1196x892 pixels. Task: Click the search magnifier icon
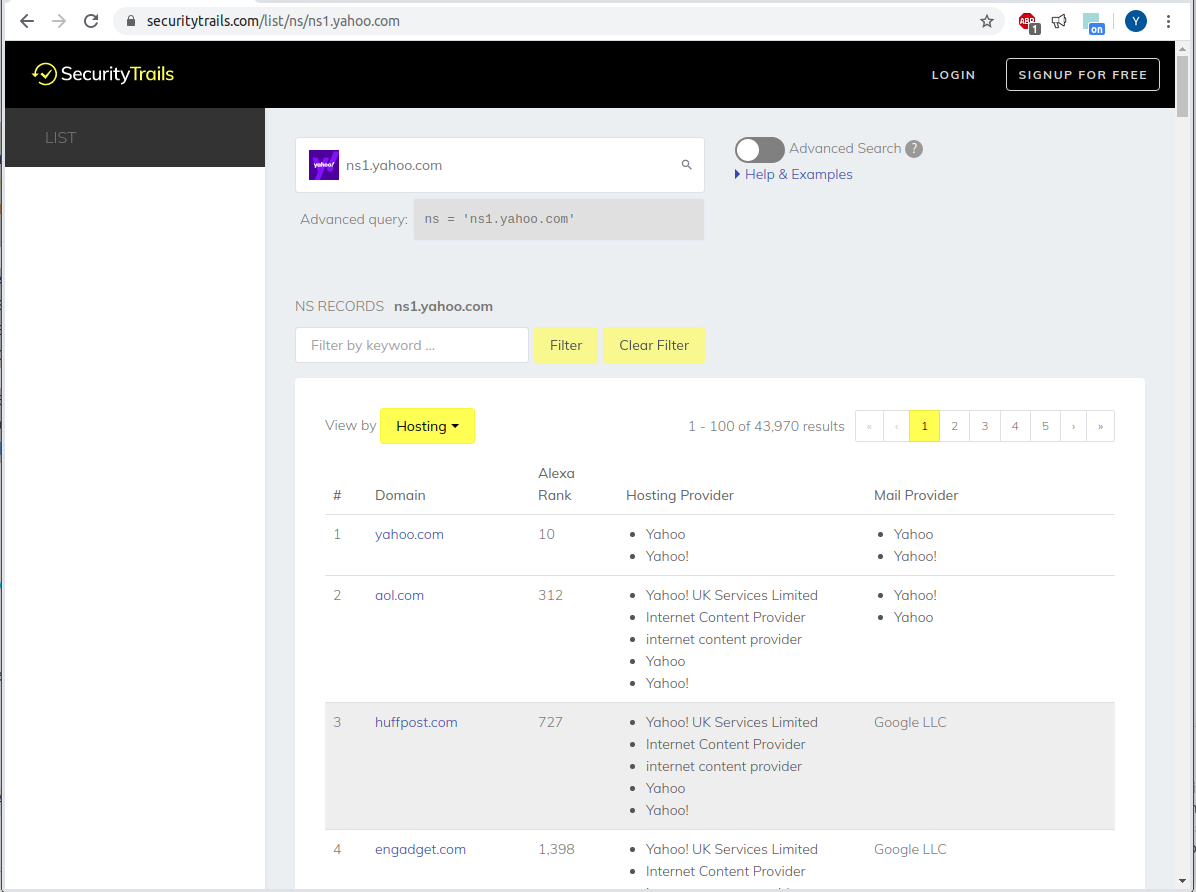(687, 165)
